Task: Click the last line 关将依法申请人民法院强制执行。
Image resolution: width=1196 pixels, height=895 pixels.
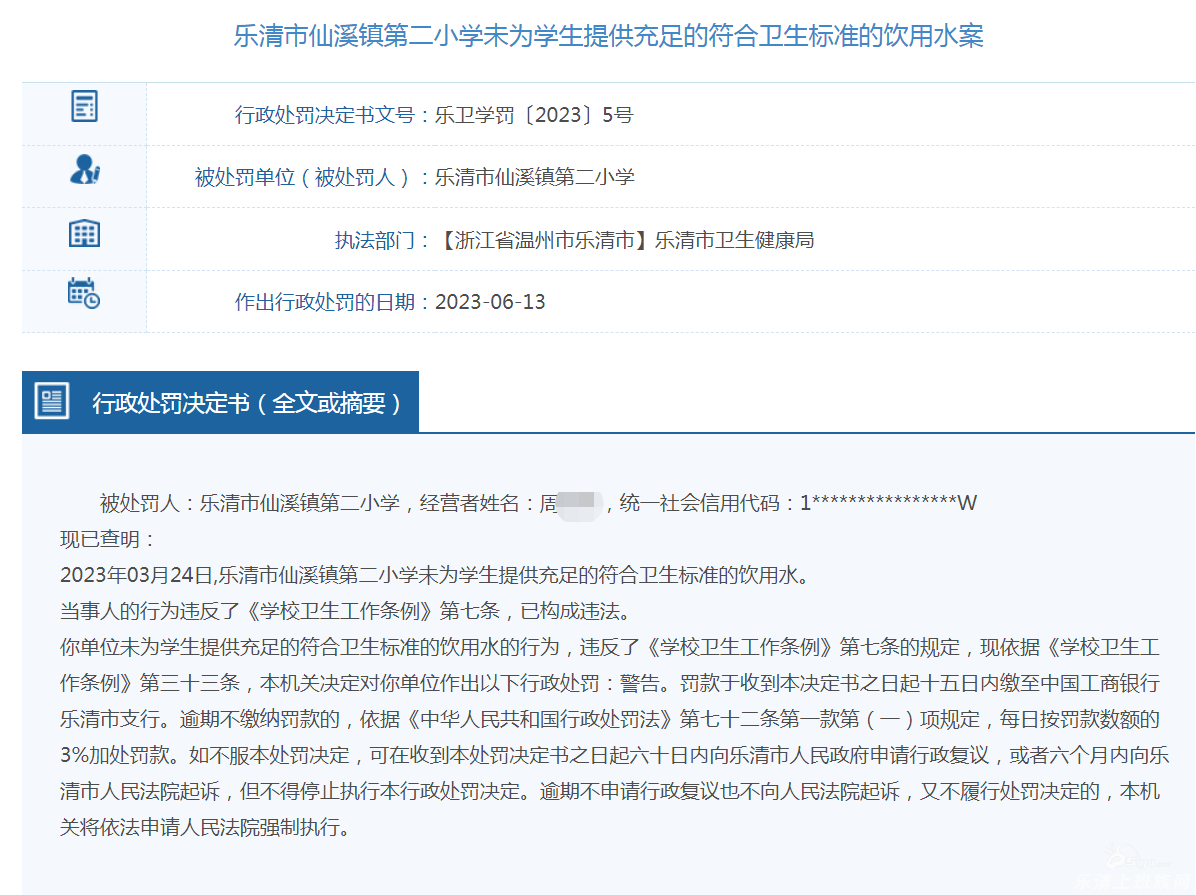Action: pyautogui.click(x=205, y=827)
